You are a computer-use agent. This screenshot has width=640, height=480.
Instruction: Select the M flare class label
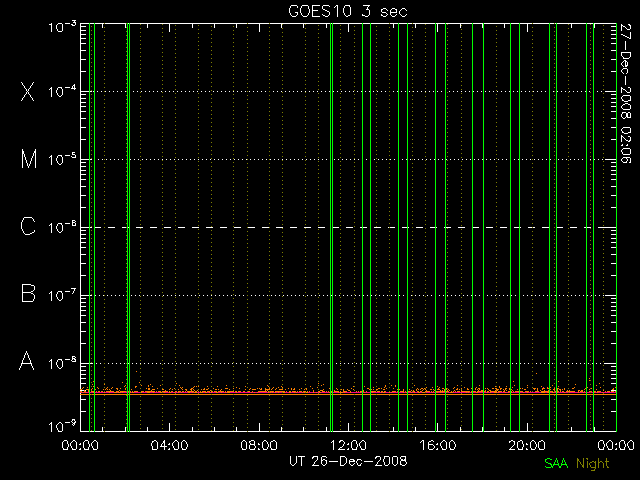click(29, 159)
